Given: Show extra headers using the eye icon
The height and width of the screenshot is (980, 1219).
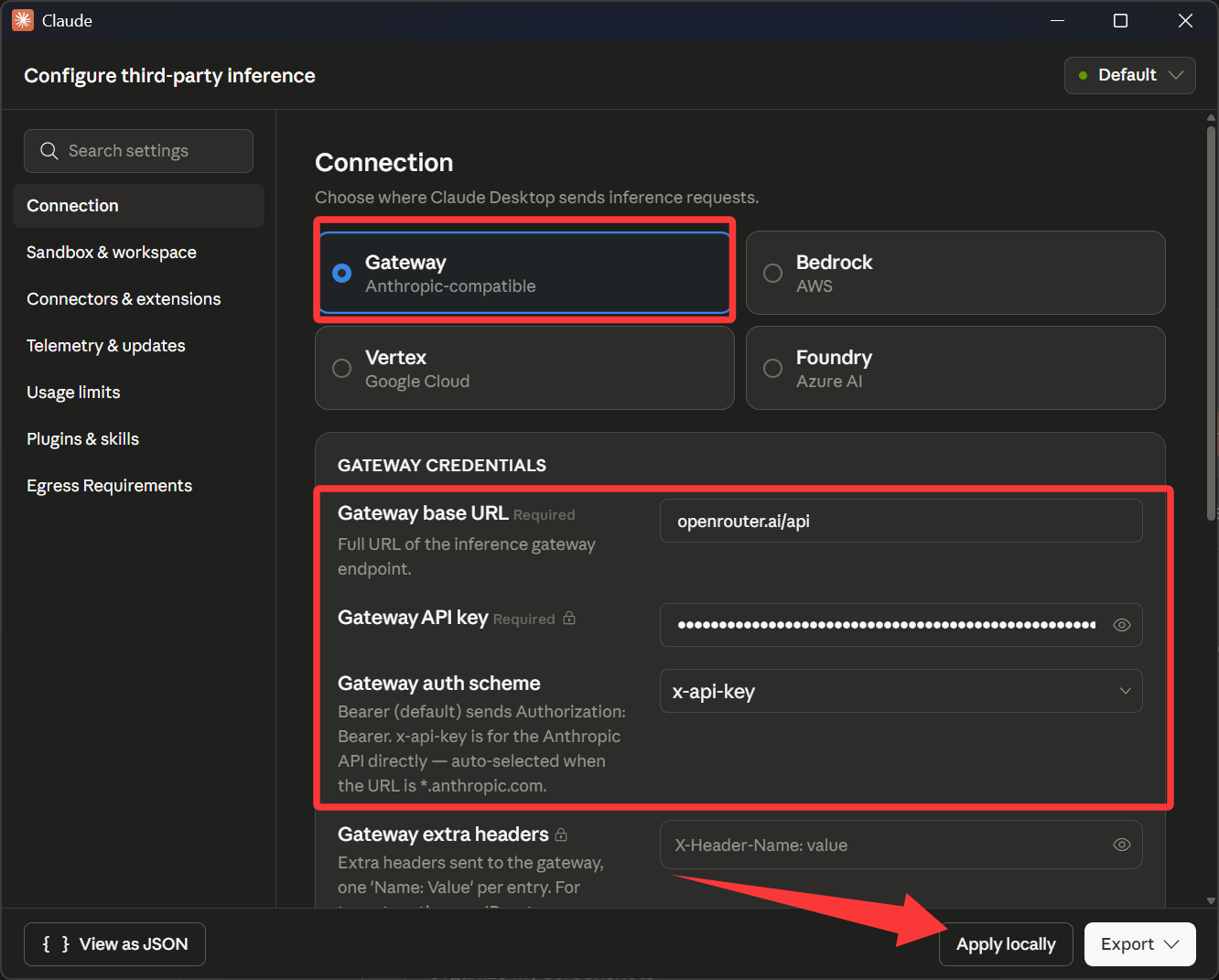Looking at the screenshot, I should 1121,845.
